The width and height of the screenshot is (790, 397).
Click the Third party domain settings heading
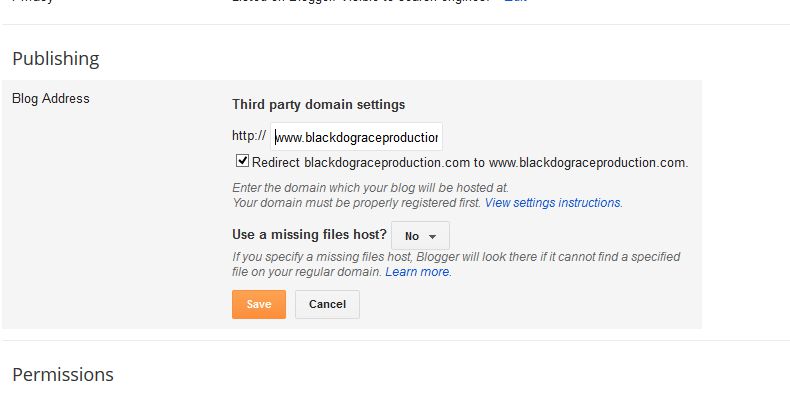tap(318, 104)
